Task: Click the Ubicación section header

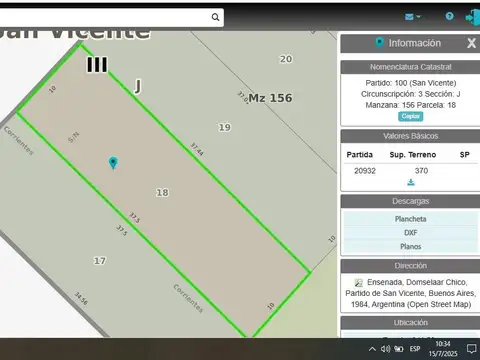Action: [x=410, y=323]
